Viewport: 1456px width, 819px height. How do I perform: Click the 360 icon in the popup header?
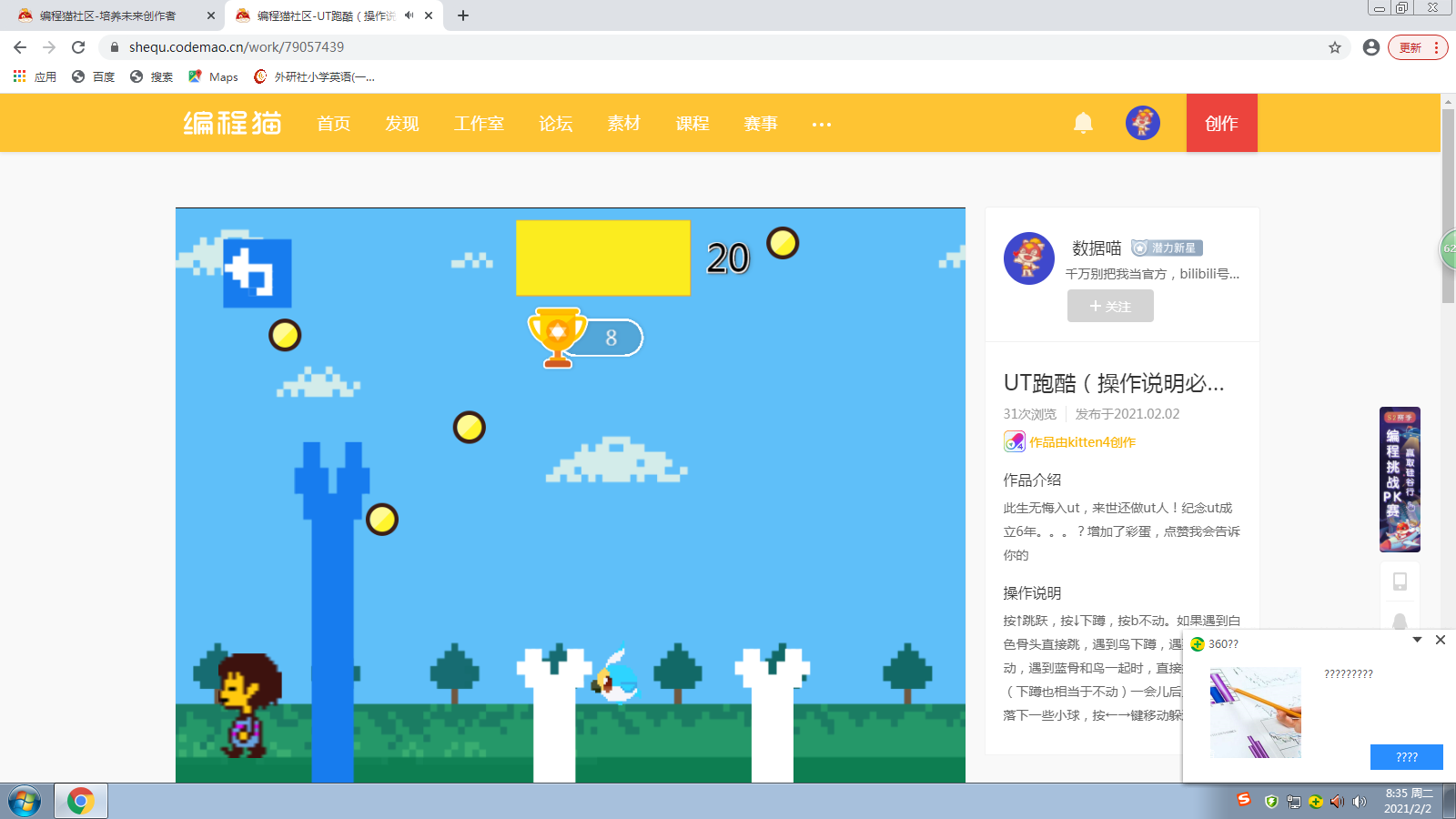[x=1198, y=644]
